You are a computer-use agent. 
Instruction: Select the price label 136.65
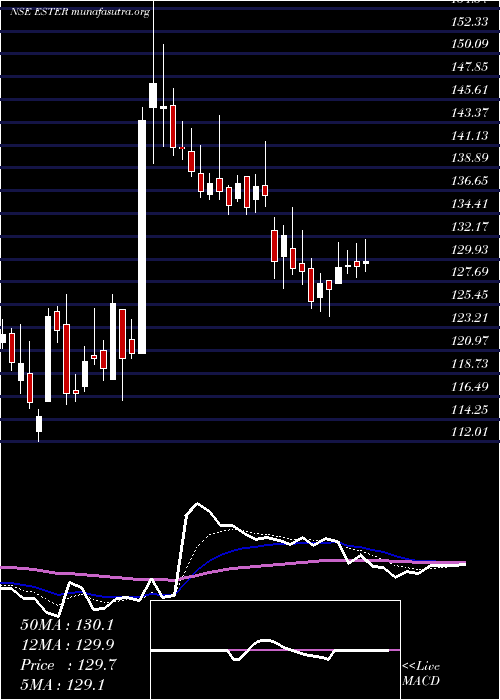[469, 181]
